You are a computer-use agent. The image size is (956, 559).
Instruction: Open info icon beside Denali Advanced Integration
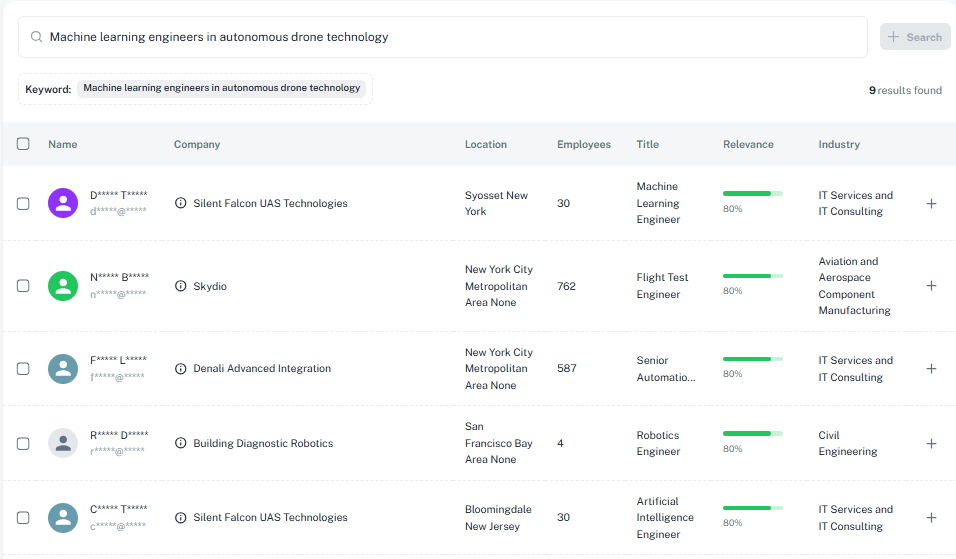pos(180,369)
